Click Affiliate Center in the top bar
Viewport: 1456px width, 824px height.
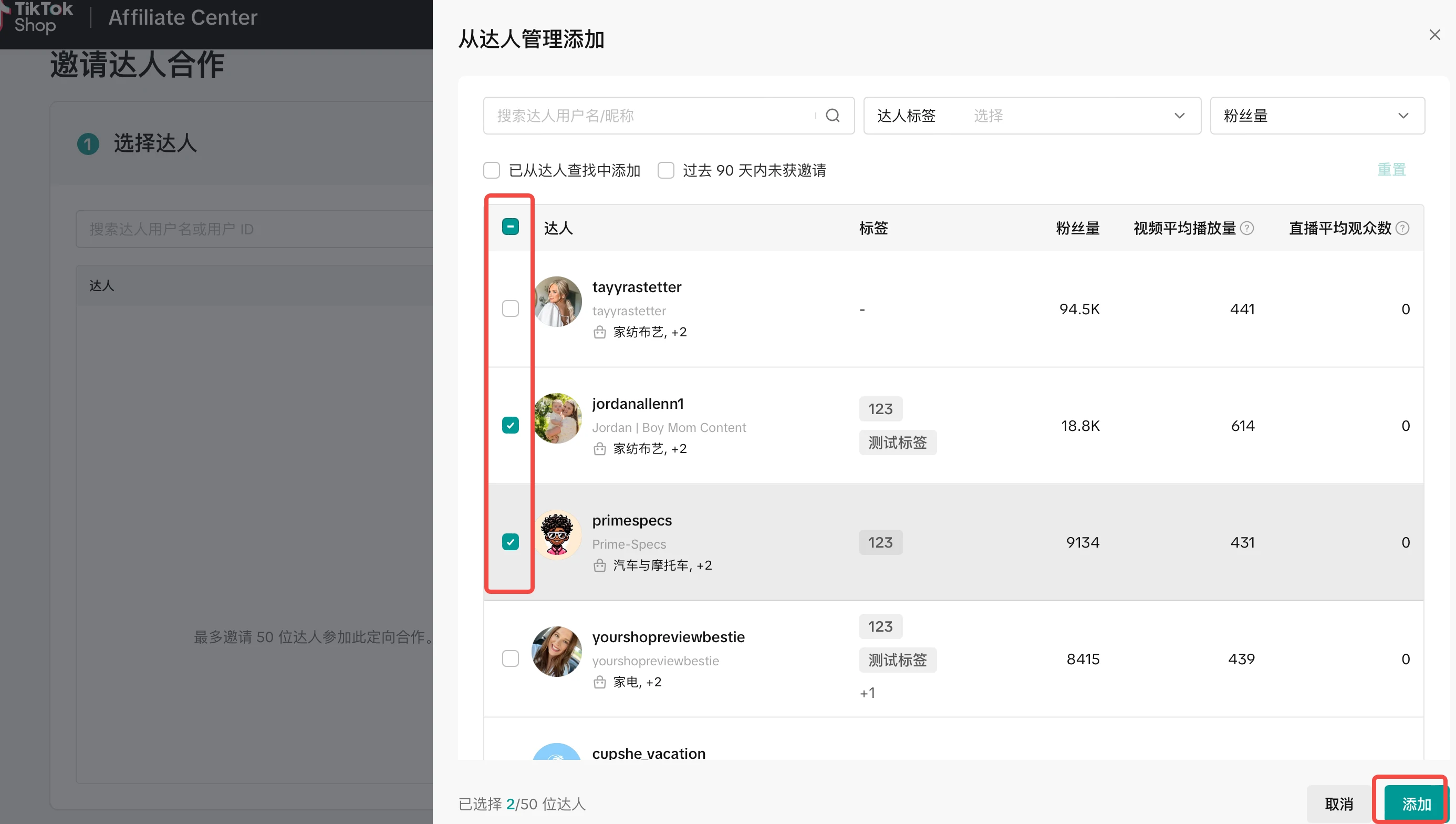pos(182,17)
